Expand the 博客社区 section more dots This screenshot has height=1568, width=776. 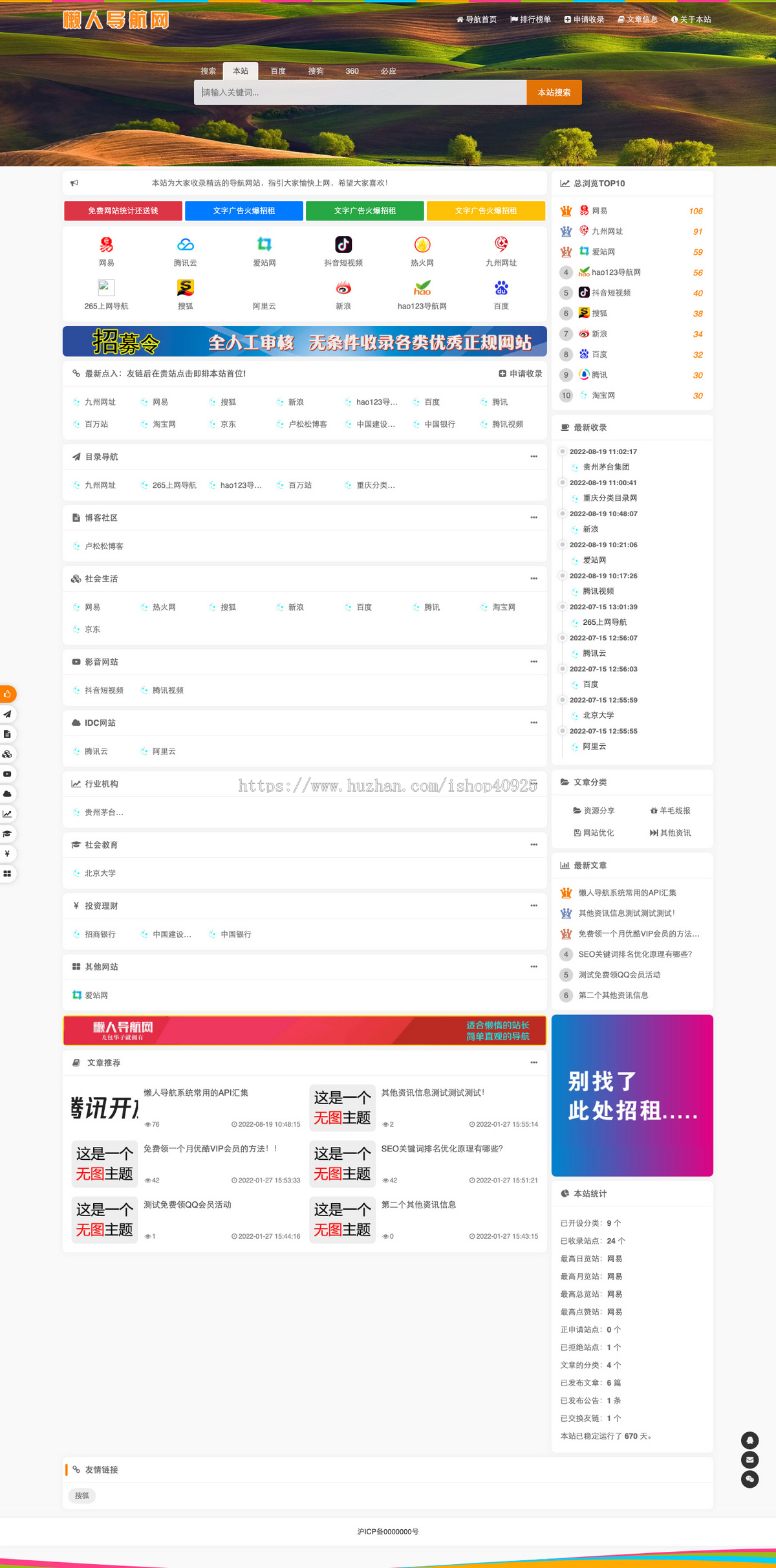tap(533, 517)
